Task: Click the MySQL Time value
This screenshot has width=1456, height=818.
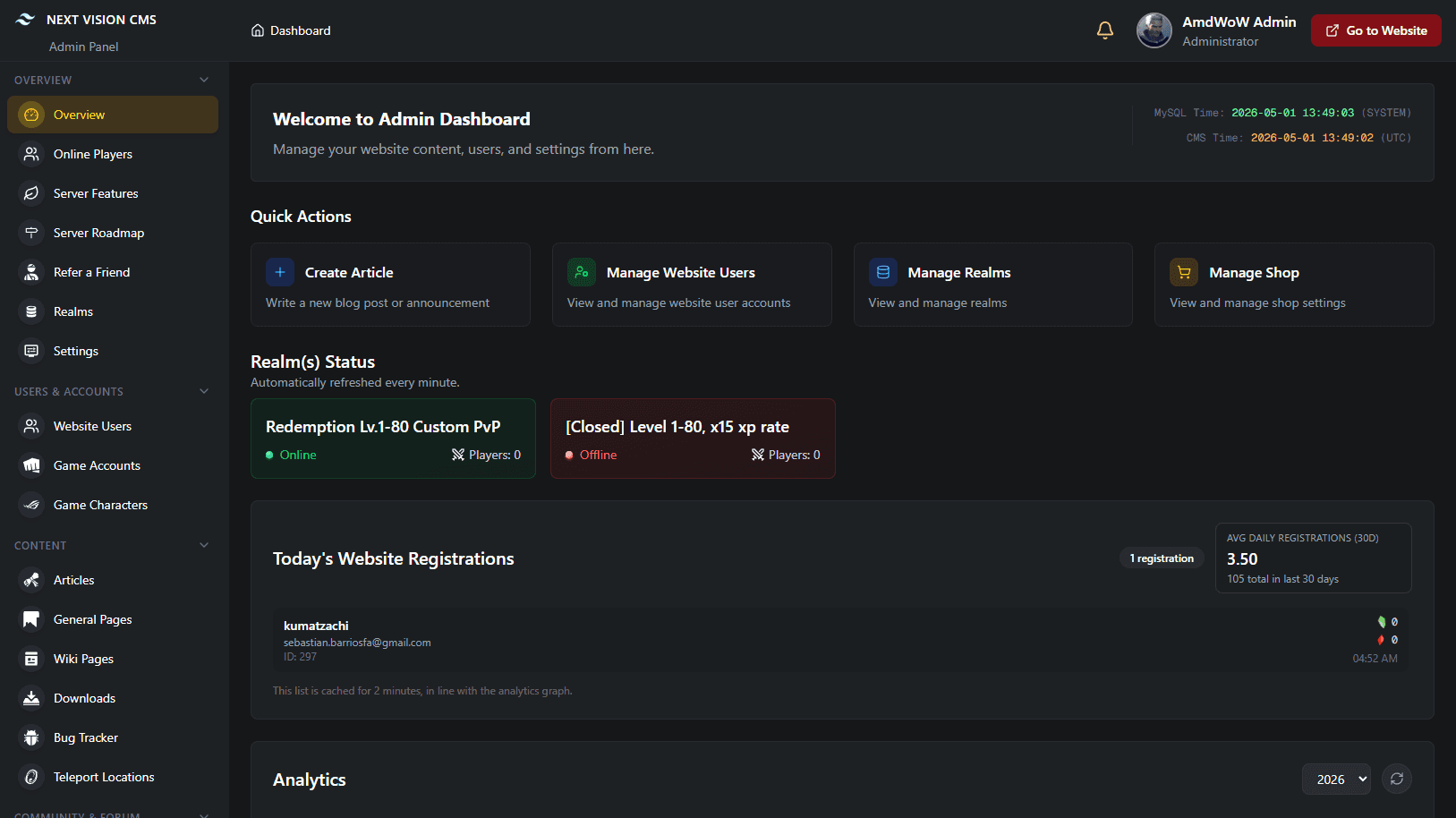Action: click(x=1292, y=113)
